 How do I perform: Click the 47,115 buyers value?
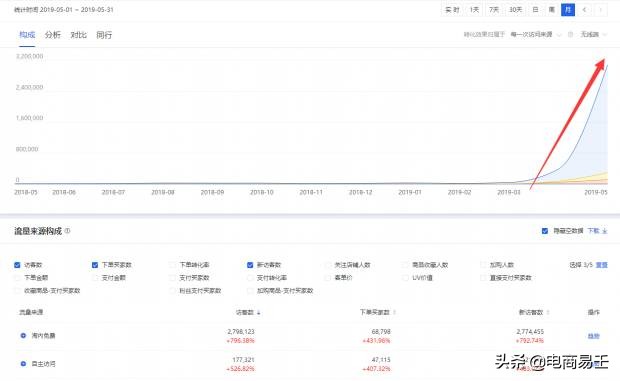[x=381, y=360]
